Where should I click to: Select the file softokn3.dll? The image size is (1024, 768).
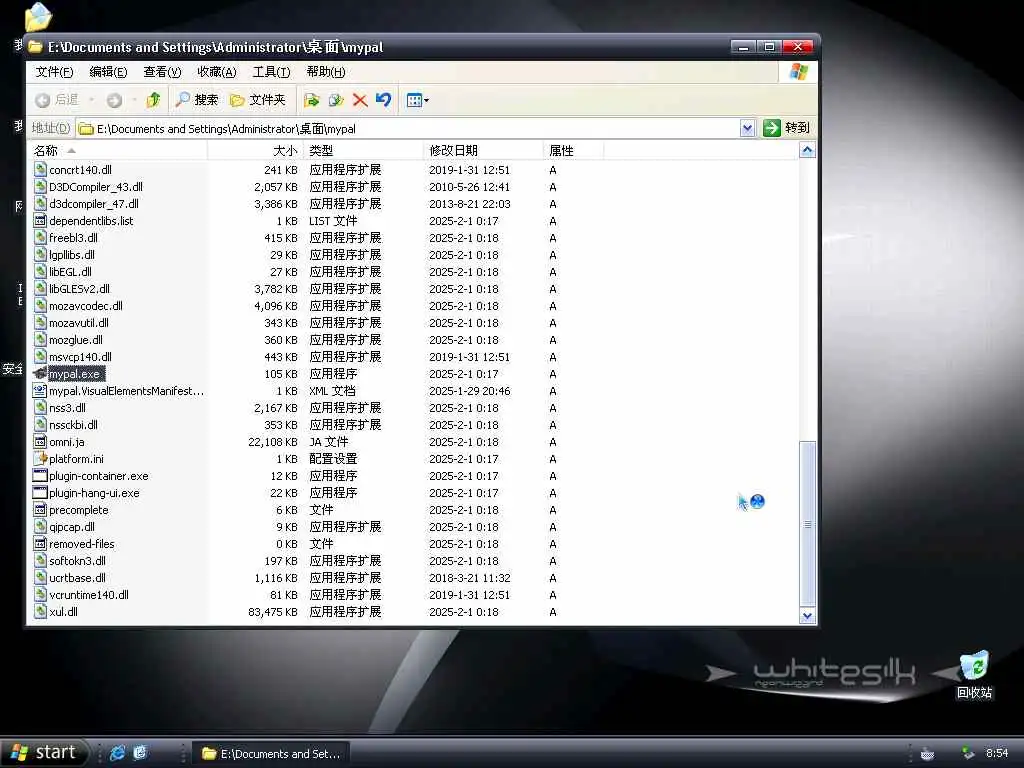pos(77,561)
